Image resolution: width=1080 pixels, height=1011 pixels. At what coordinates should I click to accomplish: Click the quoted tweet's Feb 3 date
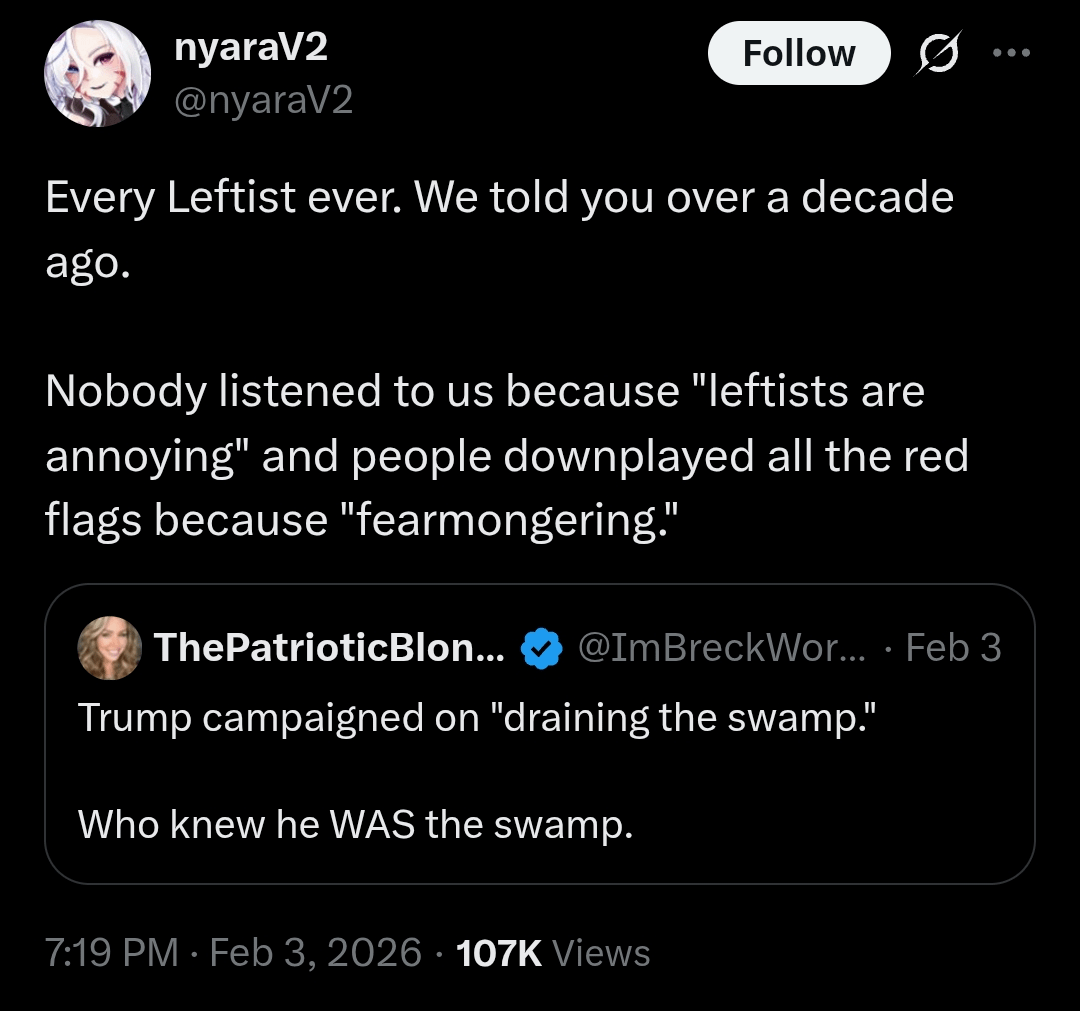[x=952, y=649]
